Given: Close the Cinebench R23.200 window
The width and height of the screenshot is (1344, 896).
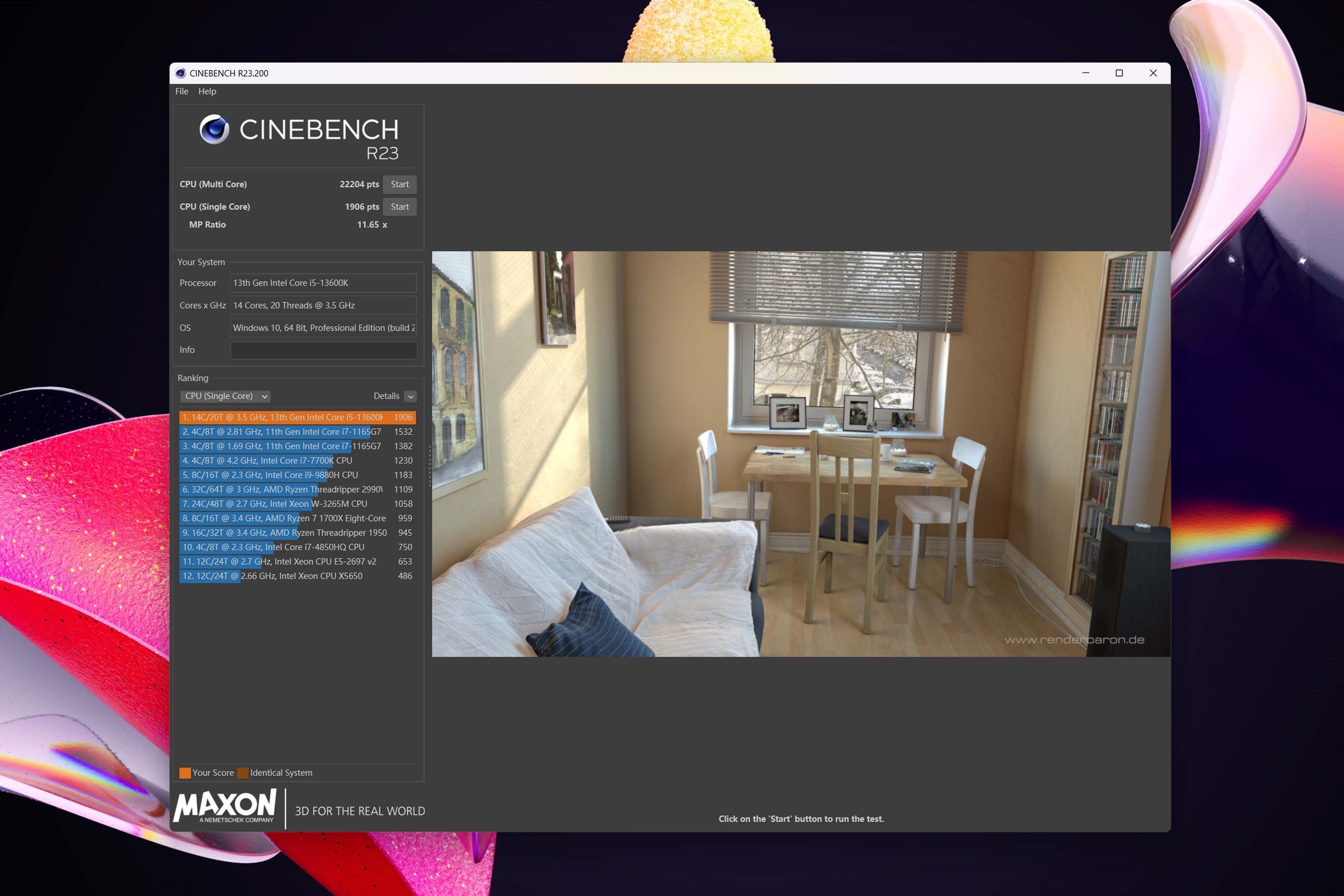Looking at the screenshot, I should click(x=1152, y=73).
